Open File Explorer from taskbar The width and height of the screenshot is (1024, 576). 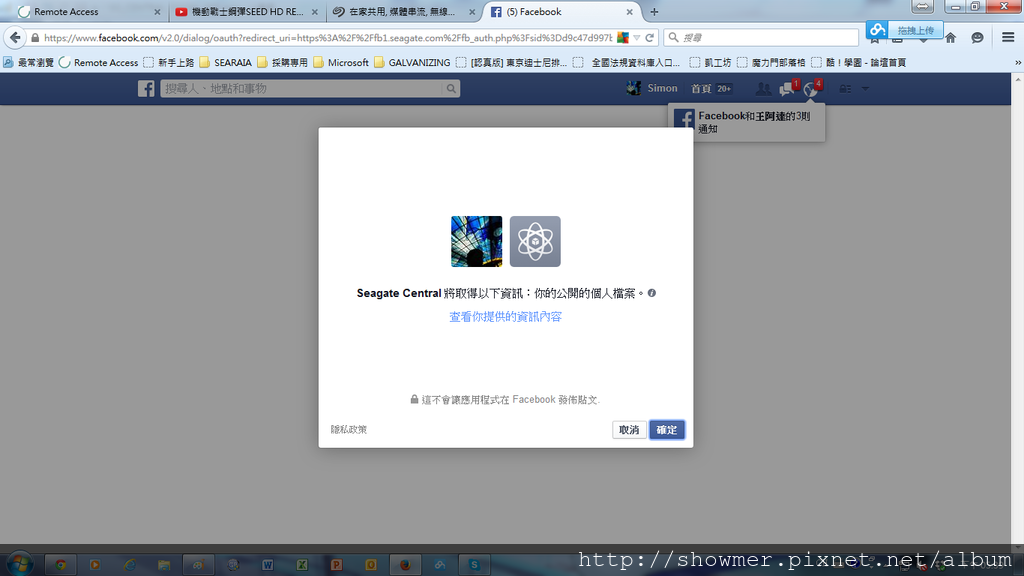(164, 565)
